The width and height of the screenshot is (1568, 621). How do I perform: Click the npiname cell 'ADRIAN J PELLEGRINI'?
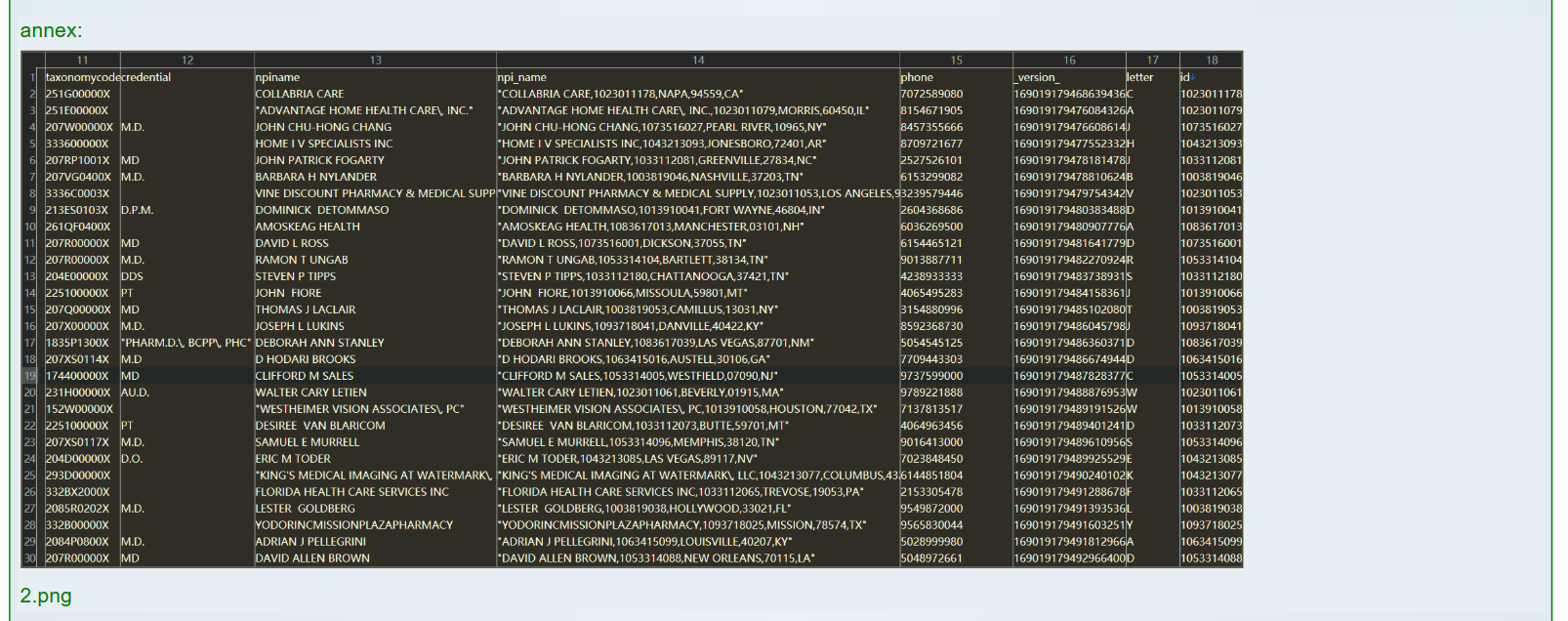pyautogui.click(x=375, y=542)
